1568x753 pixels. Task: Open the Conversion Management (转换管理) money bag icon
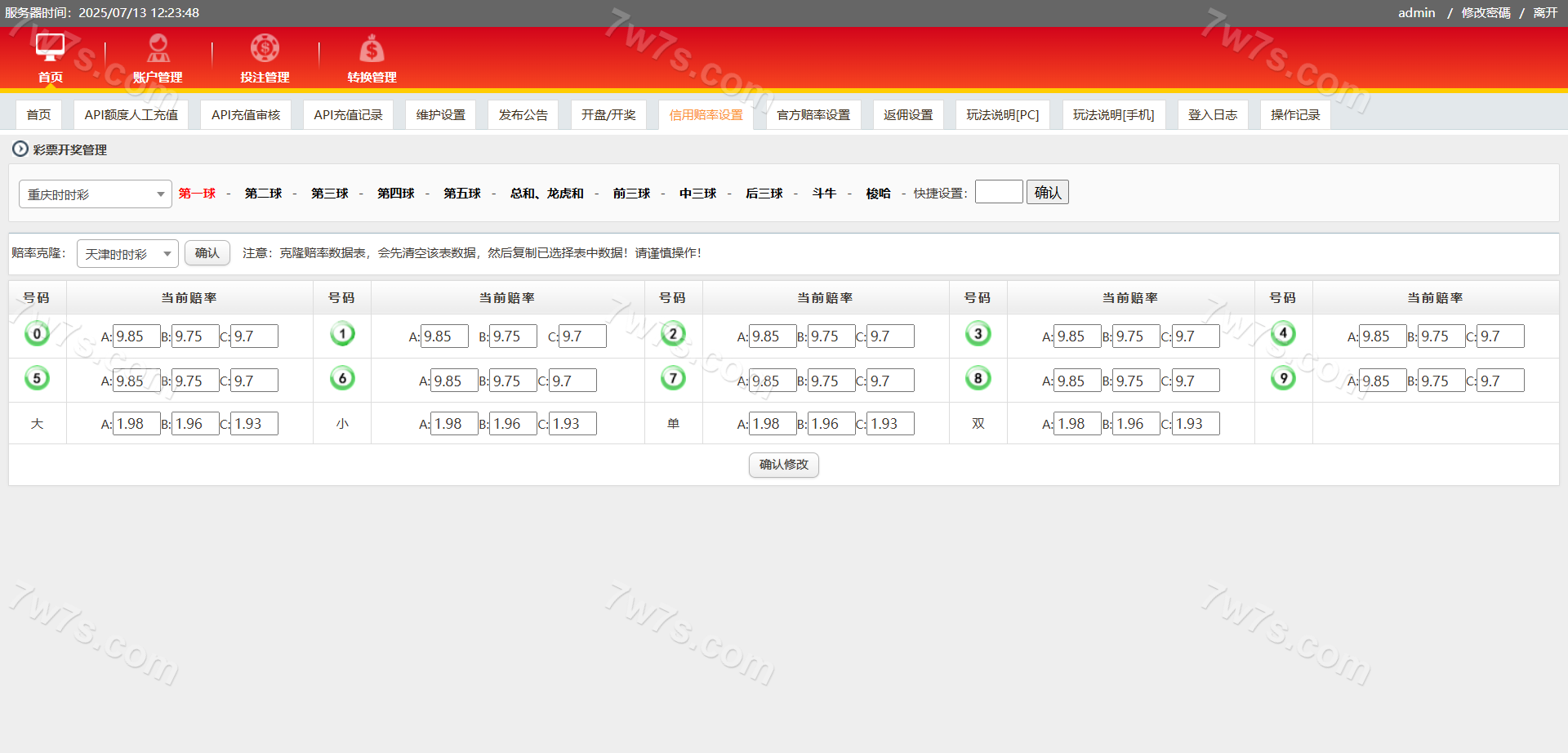[x=372, y=49]
